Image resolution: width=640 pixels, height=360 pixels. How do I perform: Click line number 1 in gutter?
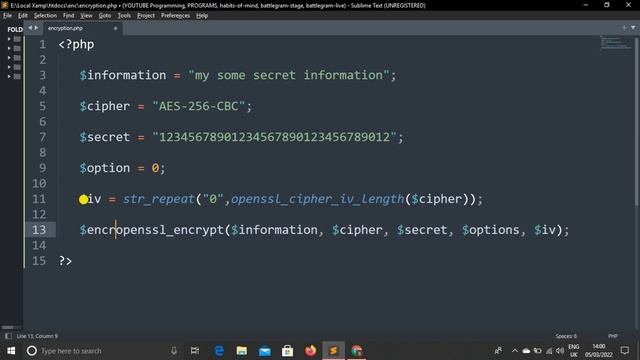pos(42,44)
